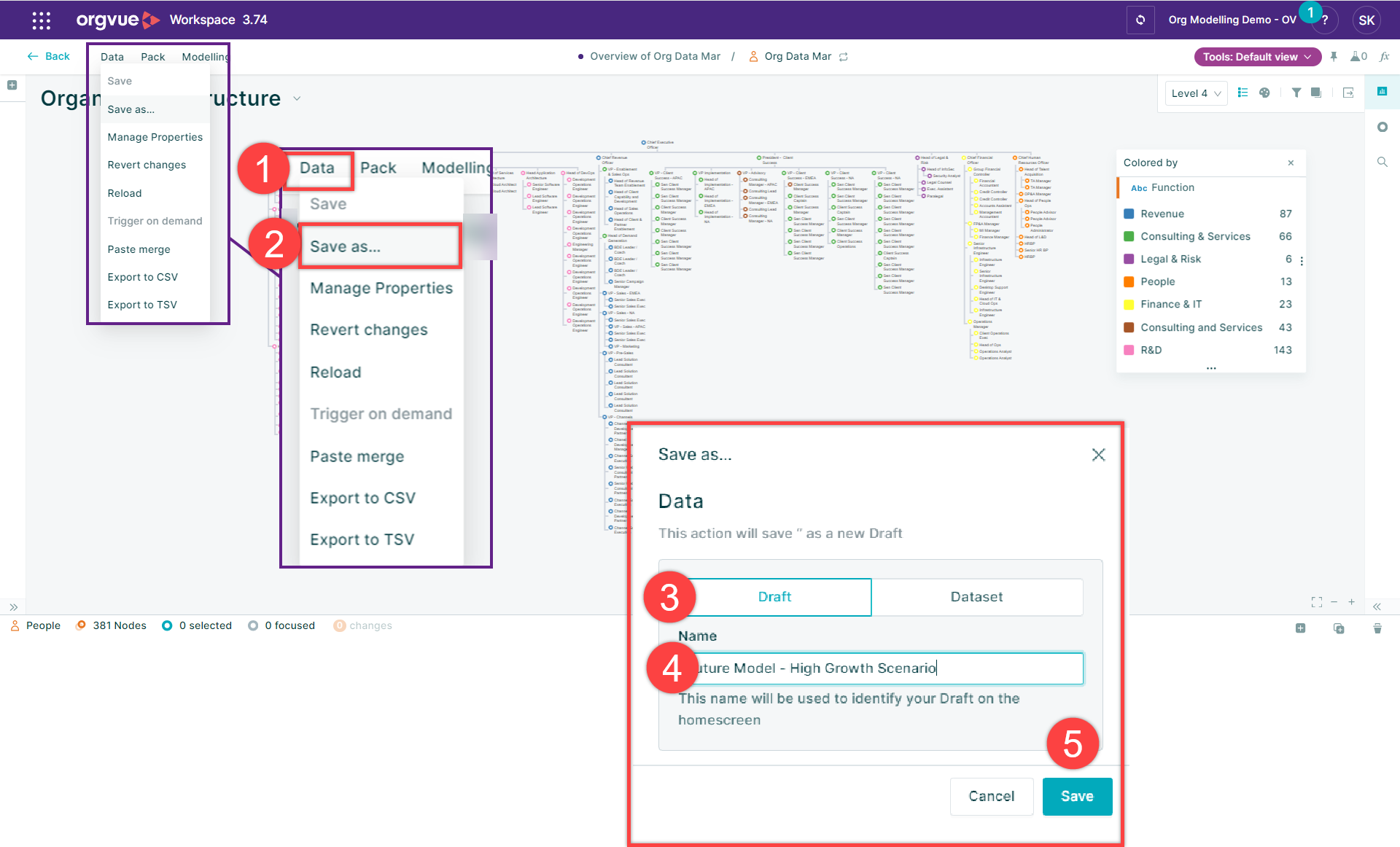Choose Export to CSV from Data menu
Viewport: 1400px width, 847px height.
point(142,277)
